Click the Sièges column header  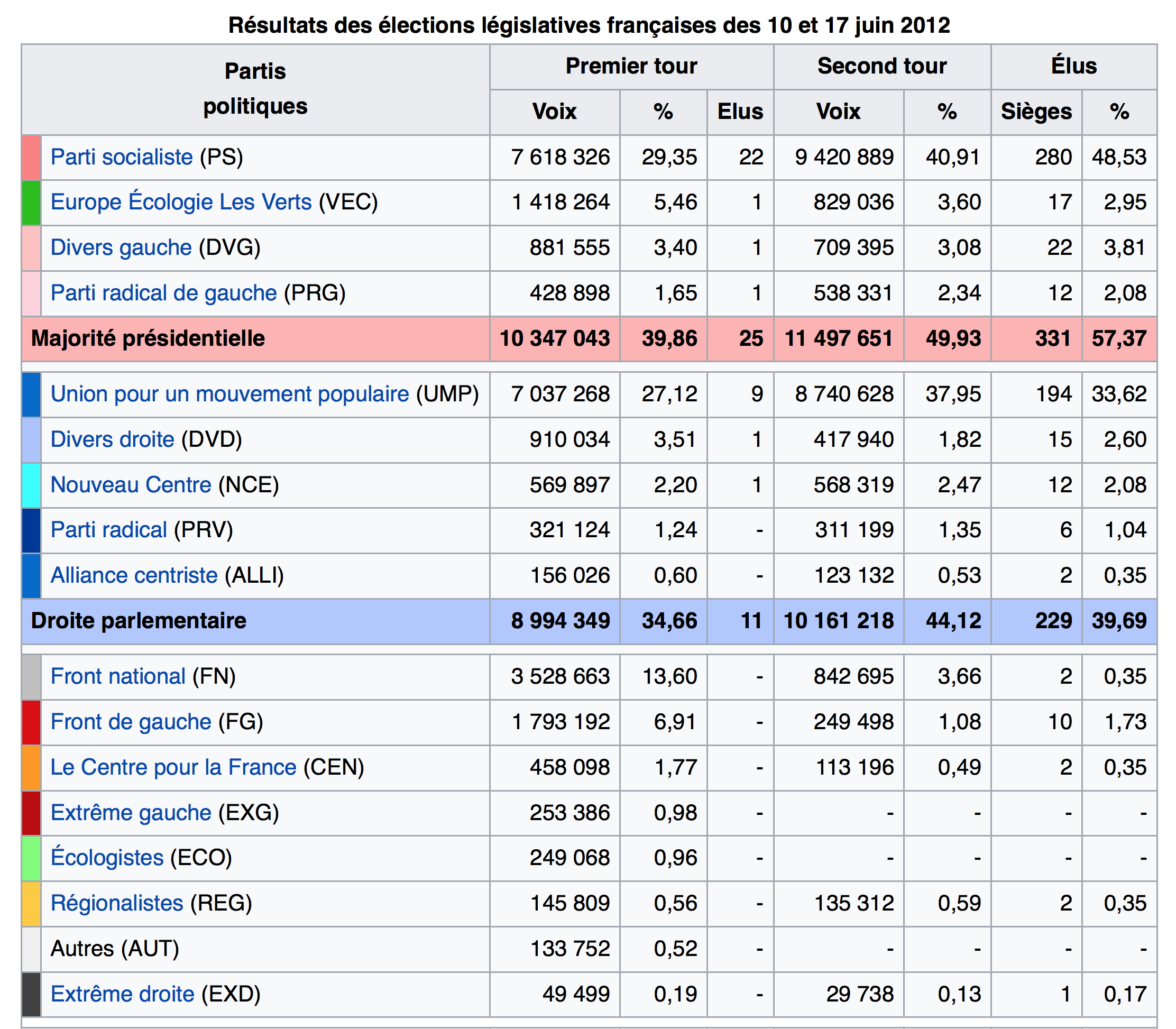point(1036,112)
